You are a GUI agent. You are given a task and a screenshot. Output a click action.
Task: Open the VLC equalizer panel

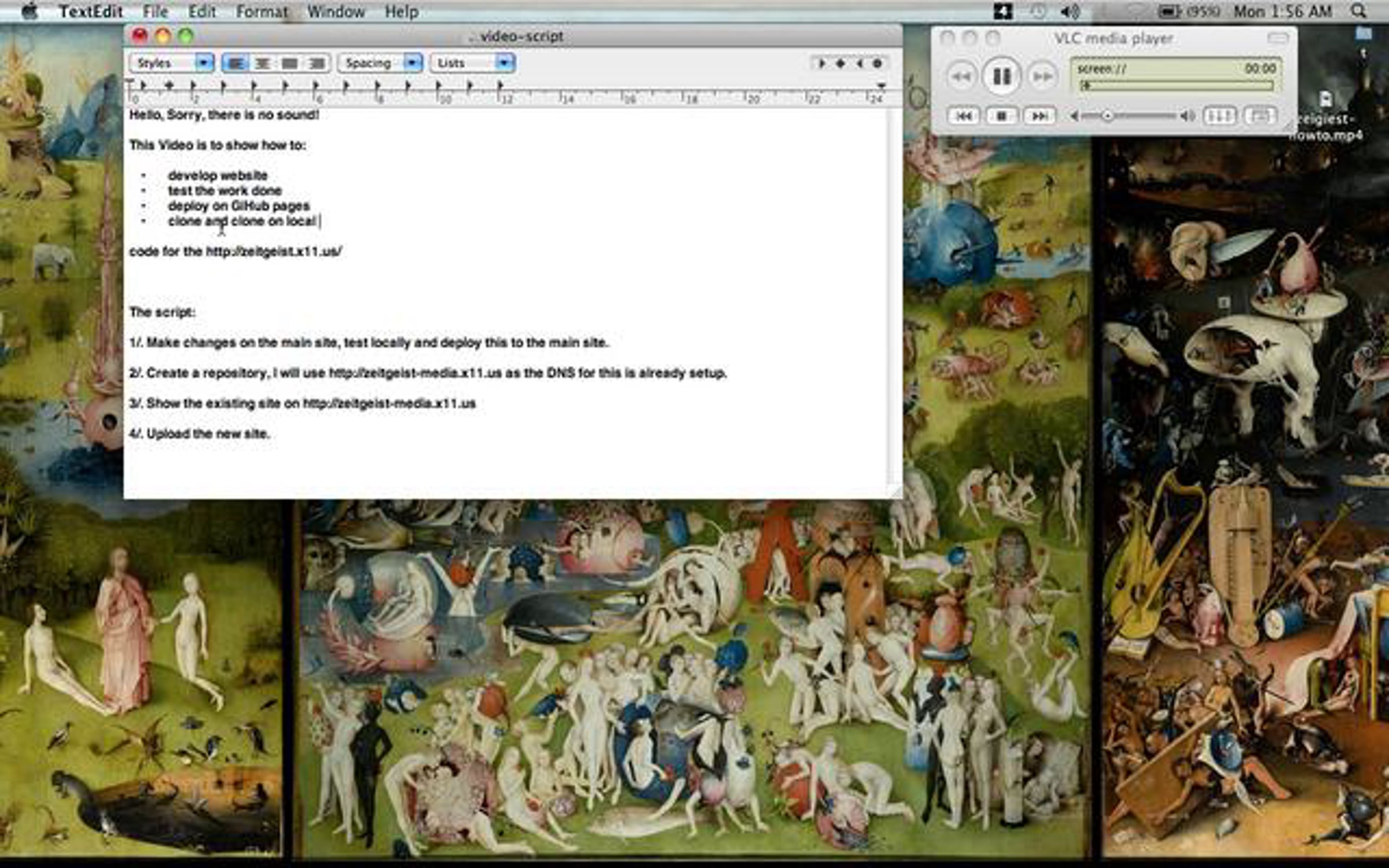1220,116
